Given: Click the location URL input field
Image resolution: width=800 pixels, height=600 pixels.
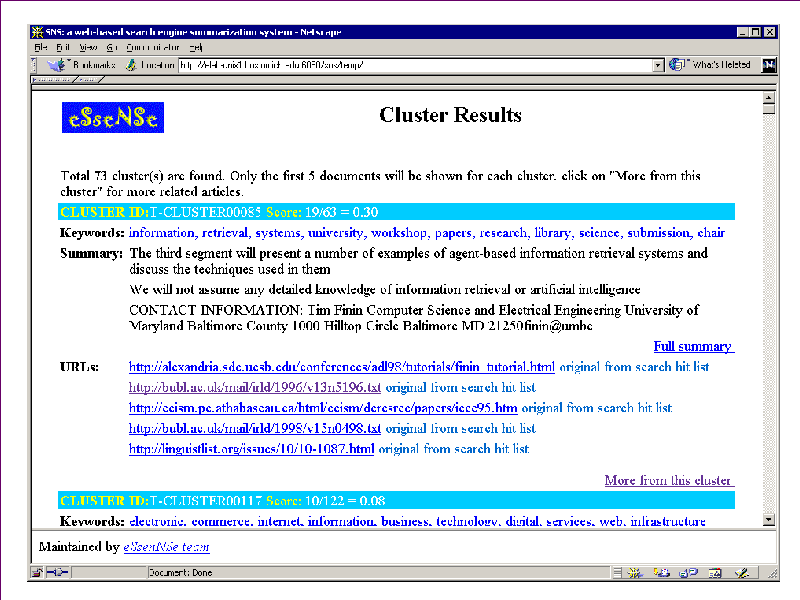Looking at the screenshot, I should point(415,65).
